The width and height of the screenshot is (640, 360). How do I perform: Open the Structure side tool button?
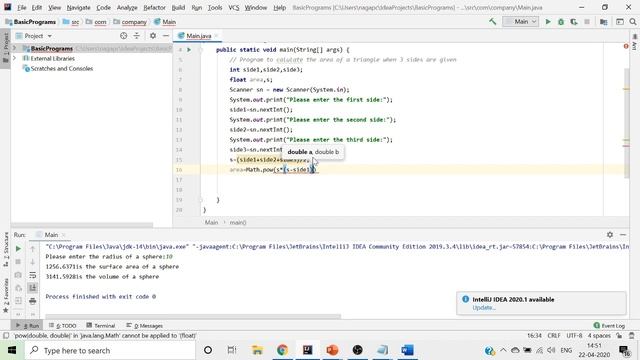point(6,249)
